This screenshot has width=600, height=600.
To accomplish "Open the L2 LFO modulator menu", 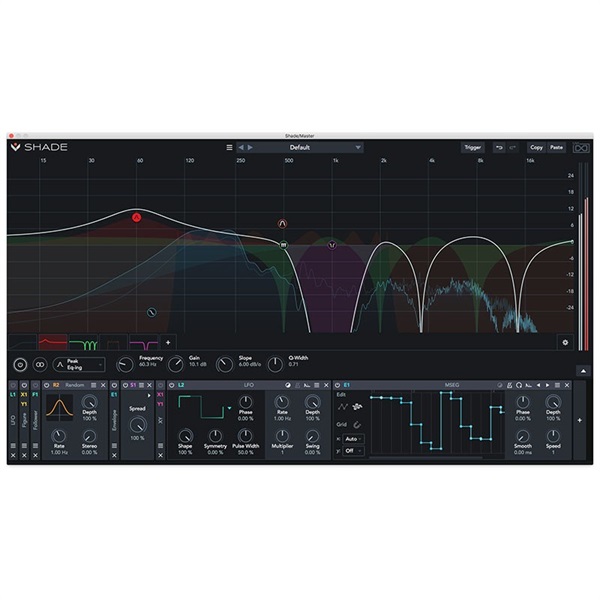I will tap(317, 385).
